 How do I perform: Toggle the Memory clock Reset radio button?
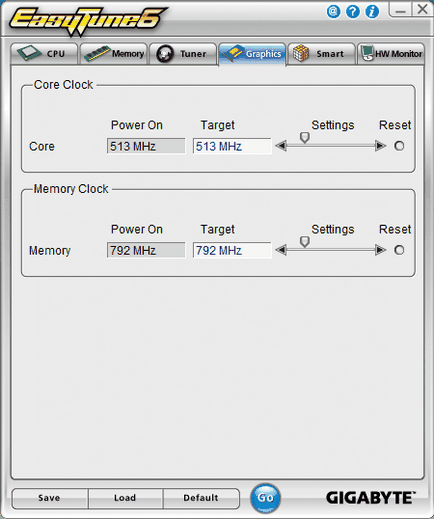pyautogui.click(x=399, y=250)
